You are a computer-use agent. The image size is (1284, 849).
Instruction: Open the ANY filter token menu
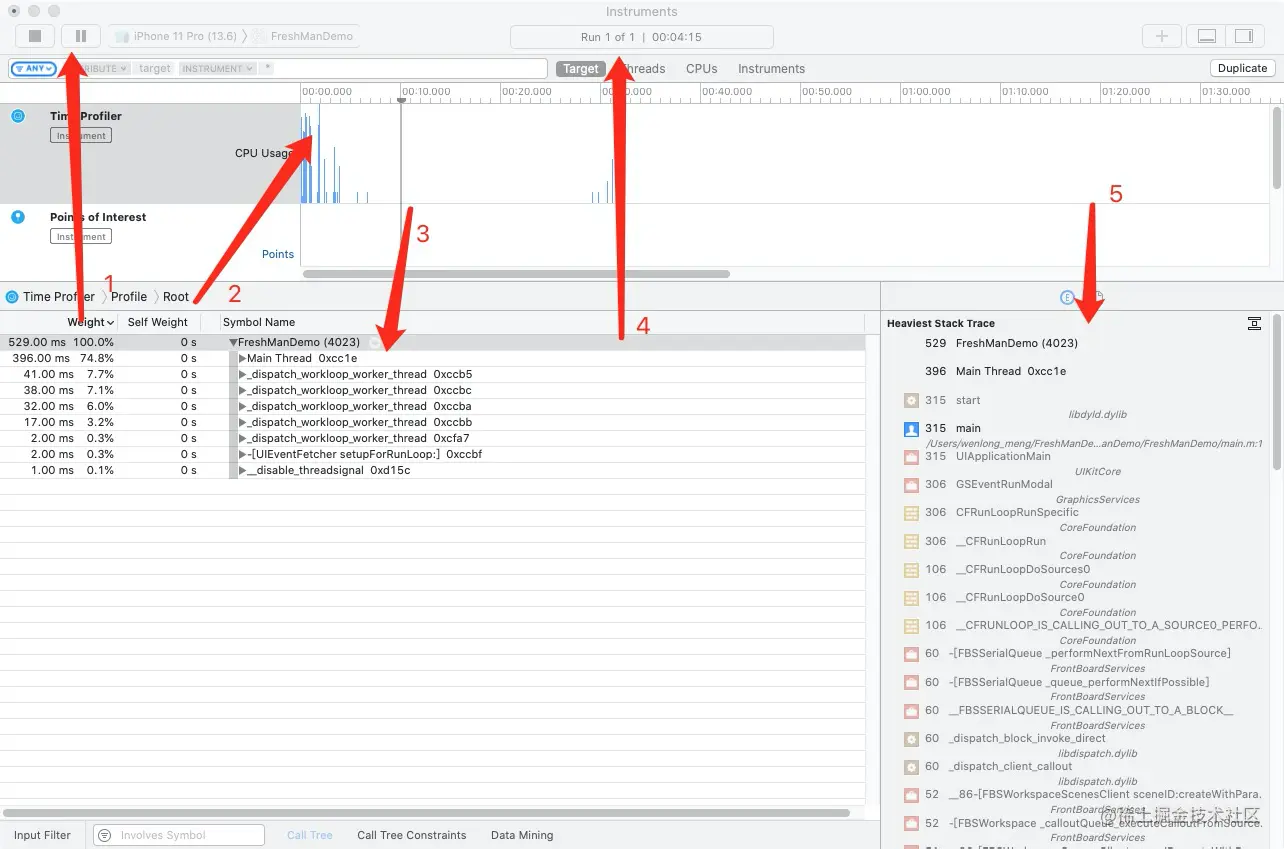(34, 69)
